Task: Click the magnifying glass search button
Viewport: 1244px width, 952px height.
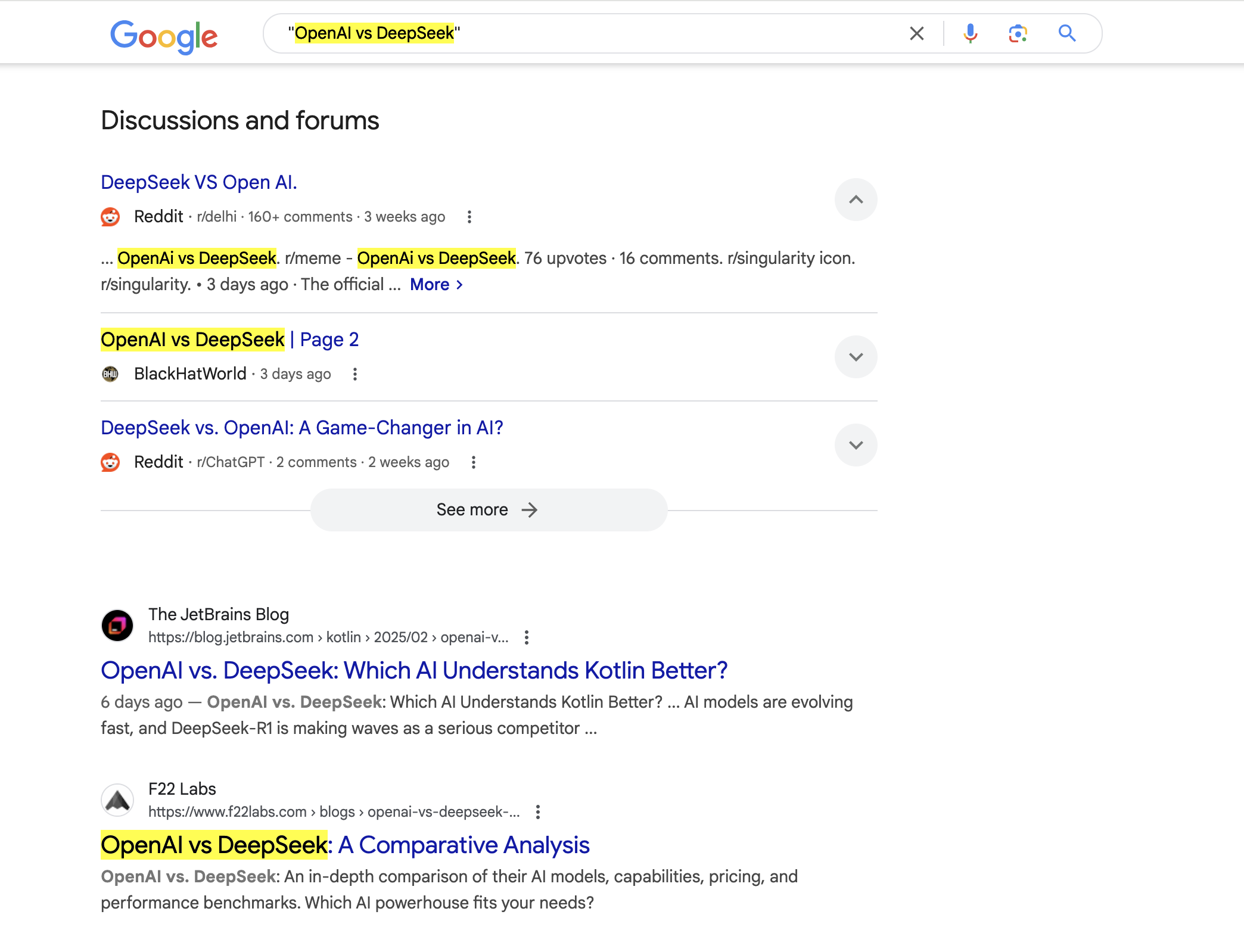Action: (1067, 33)
